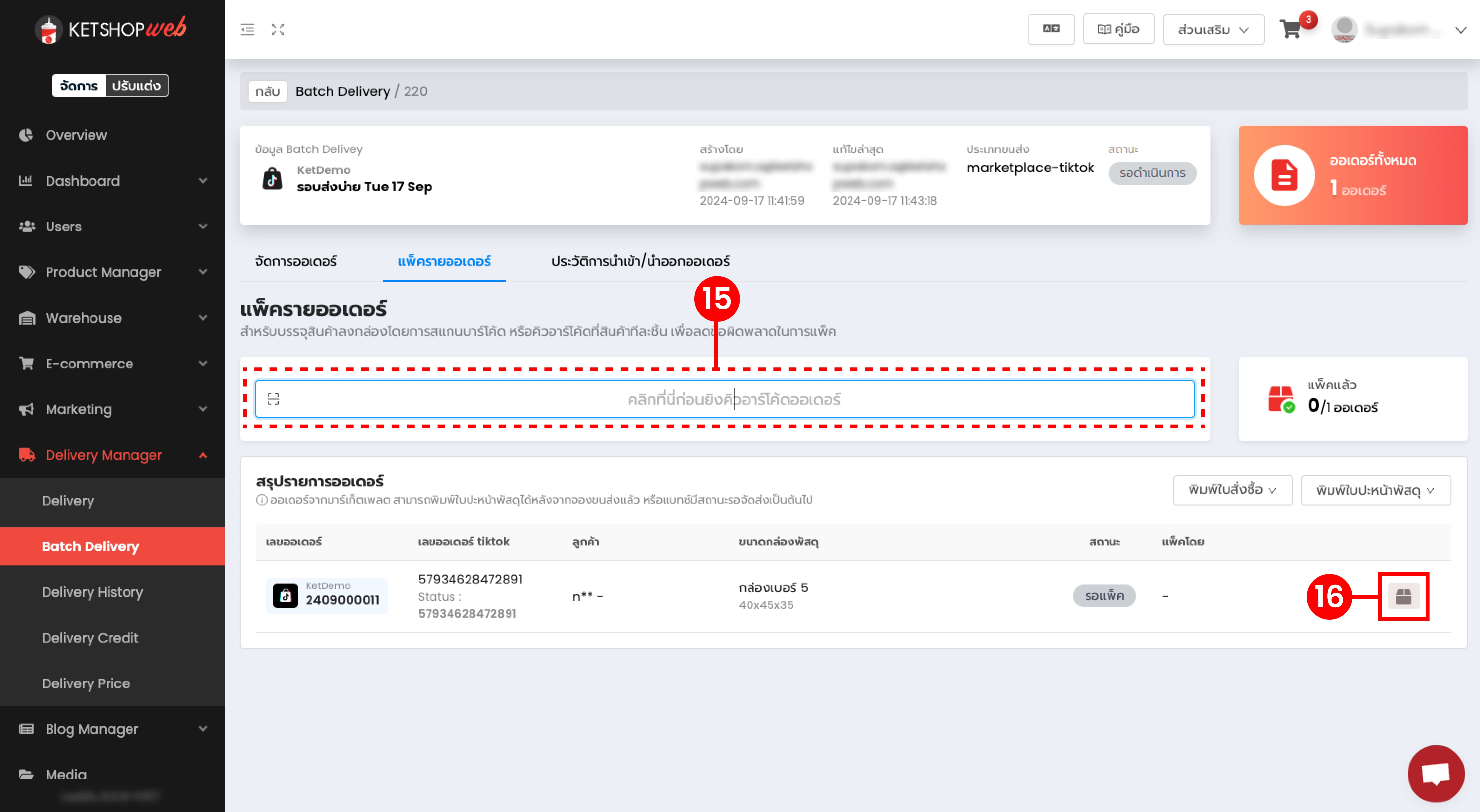Expand the Marketing menu chevron
The image size is (1480, 812).
pos(203,409)
